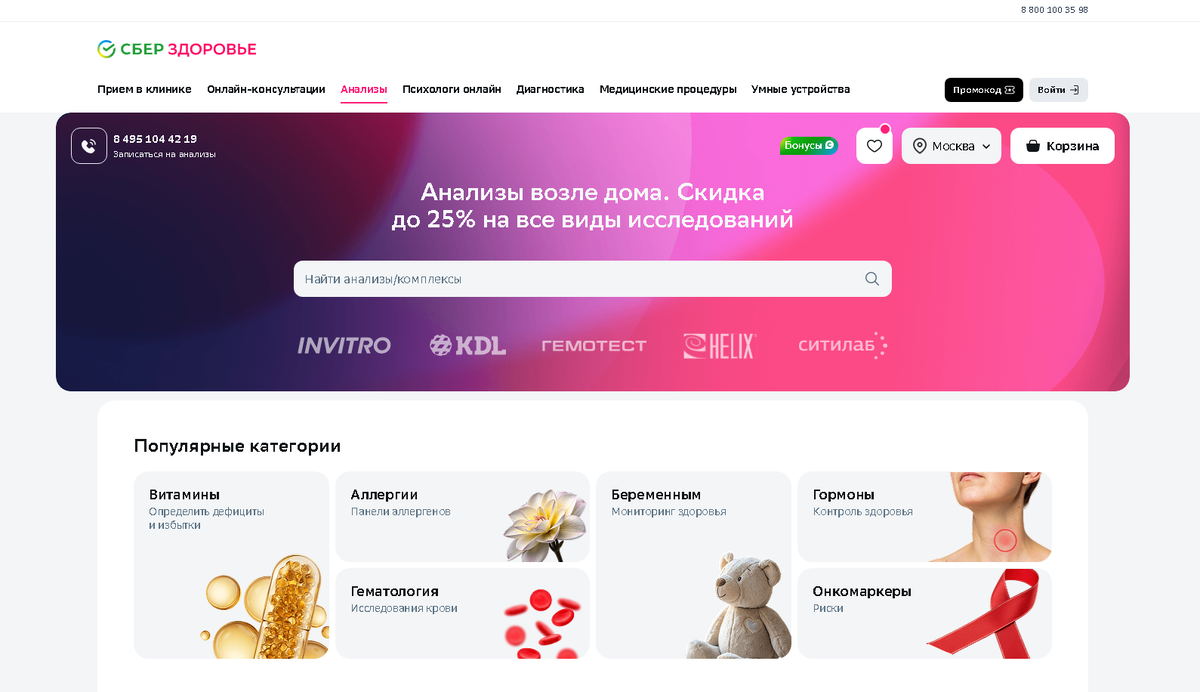Image resolution: width=1200 pixels, height=692 pixels.
Task: Open the Анализы tab
Action: [x=364, y=89]
